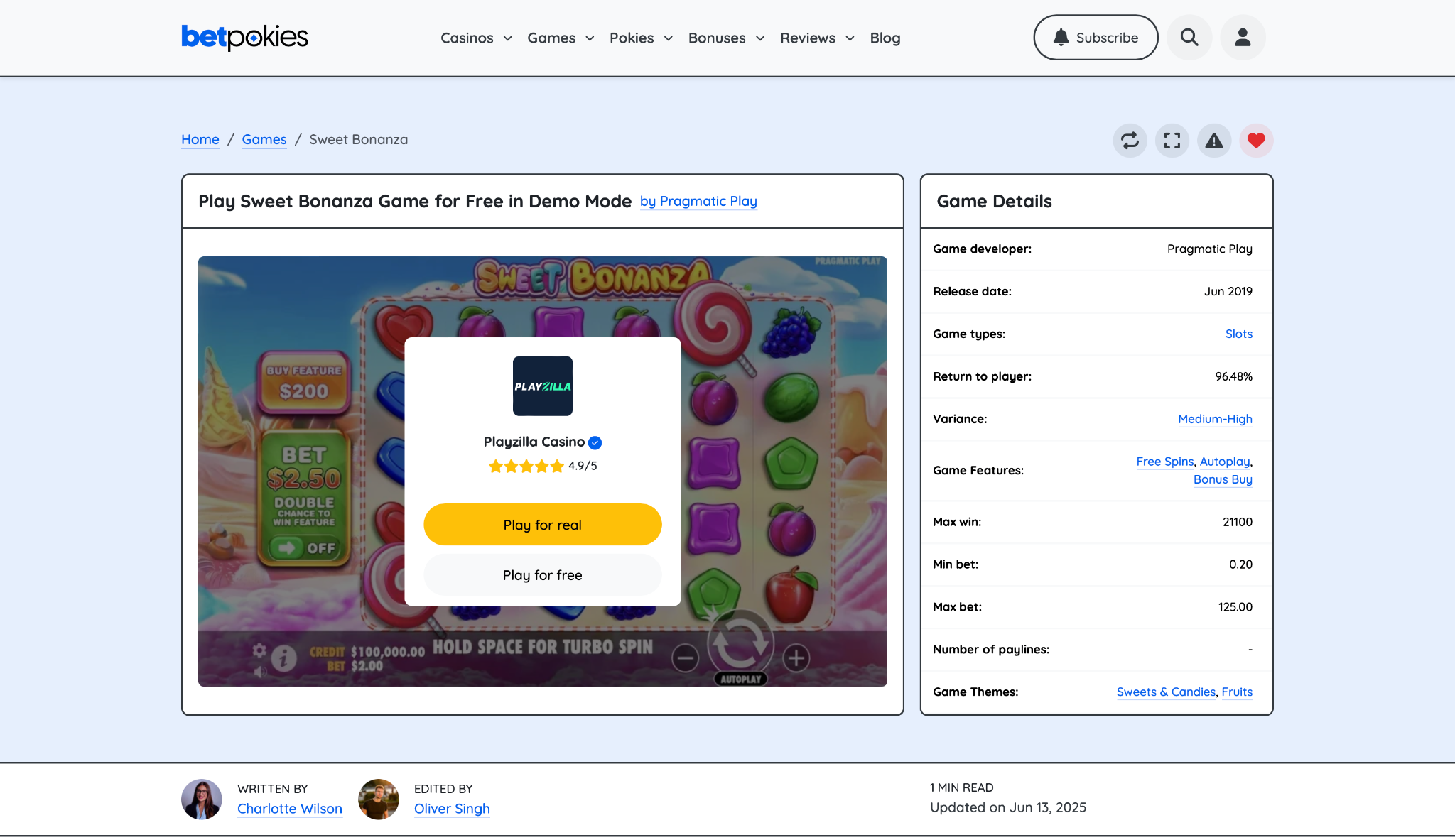
Task: Click the game sound speaker icon
Action: point(260,671)
